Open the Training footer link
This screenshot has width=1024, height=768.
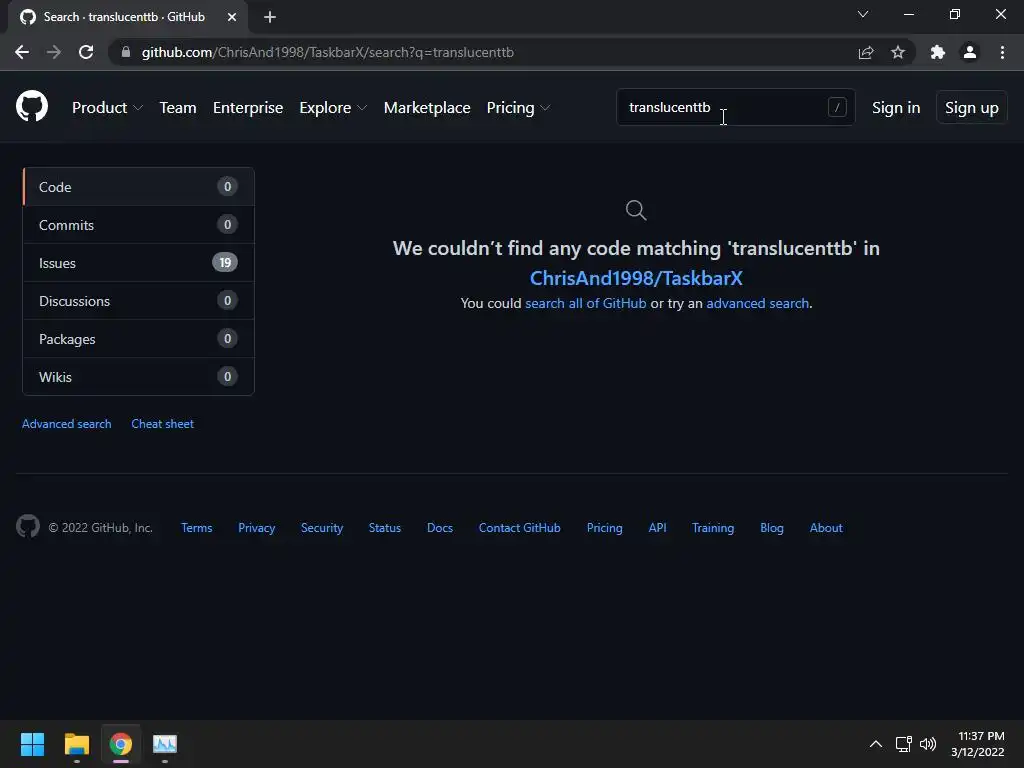point(713,528)
